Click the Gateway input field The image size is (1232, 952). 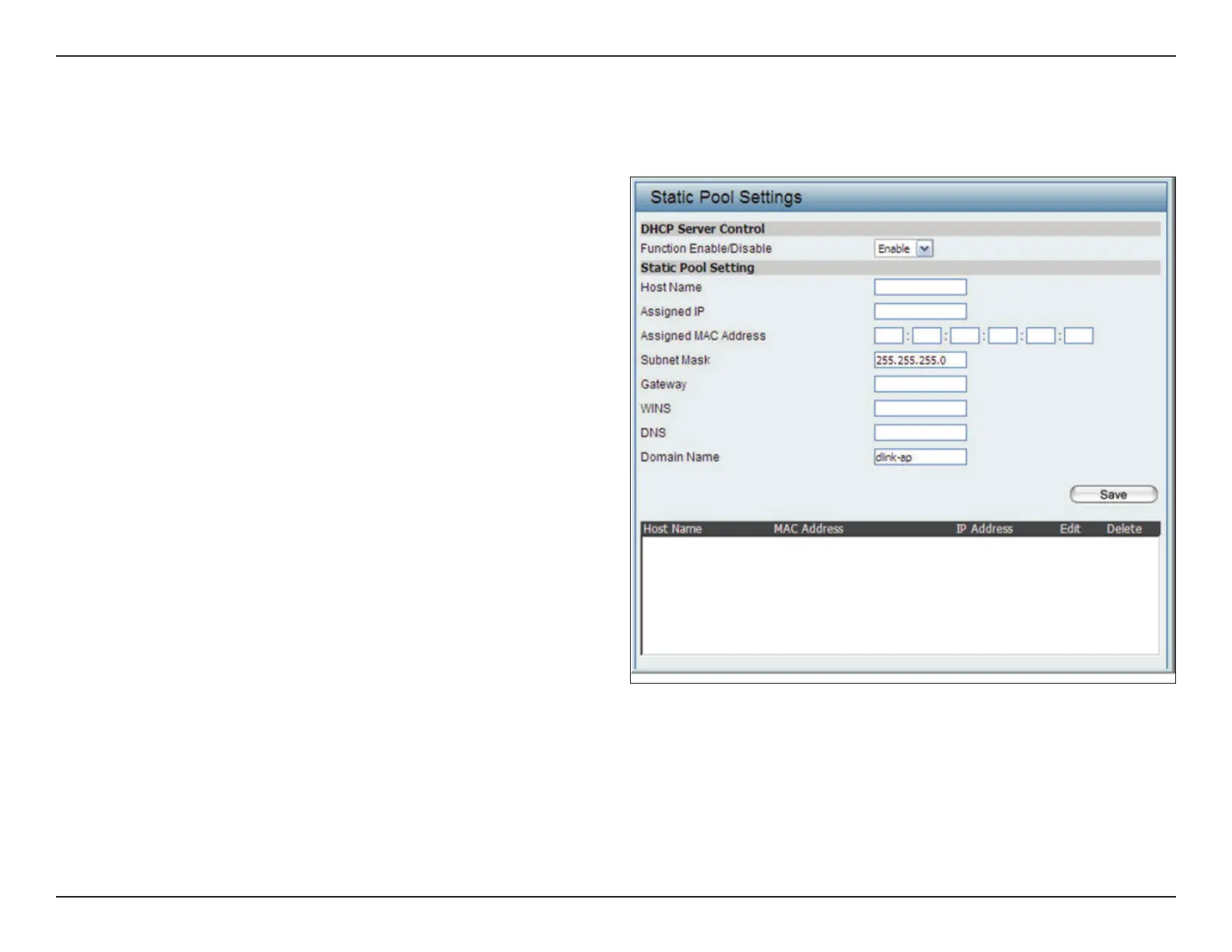920,384
